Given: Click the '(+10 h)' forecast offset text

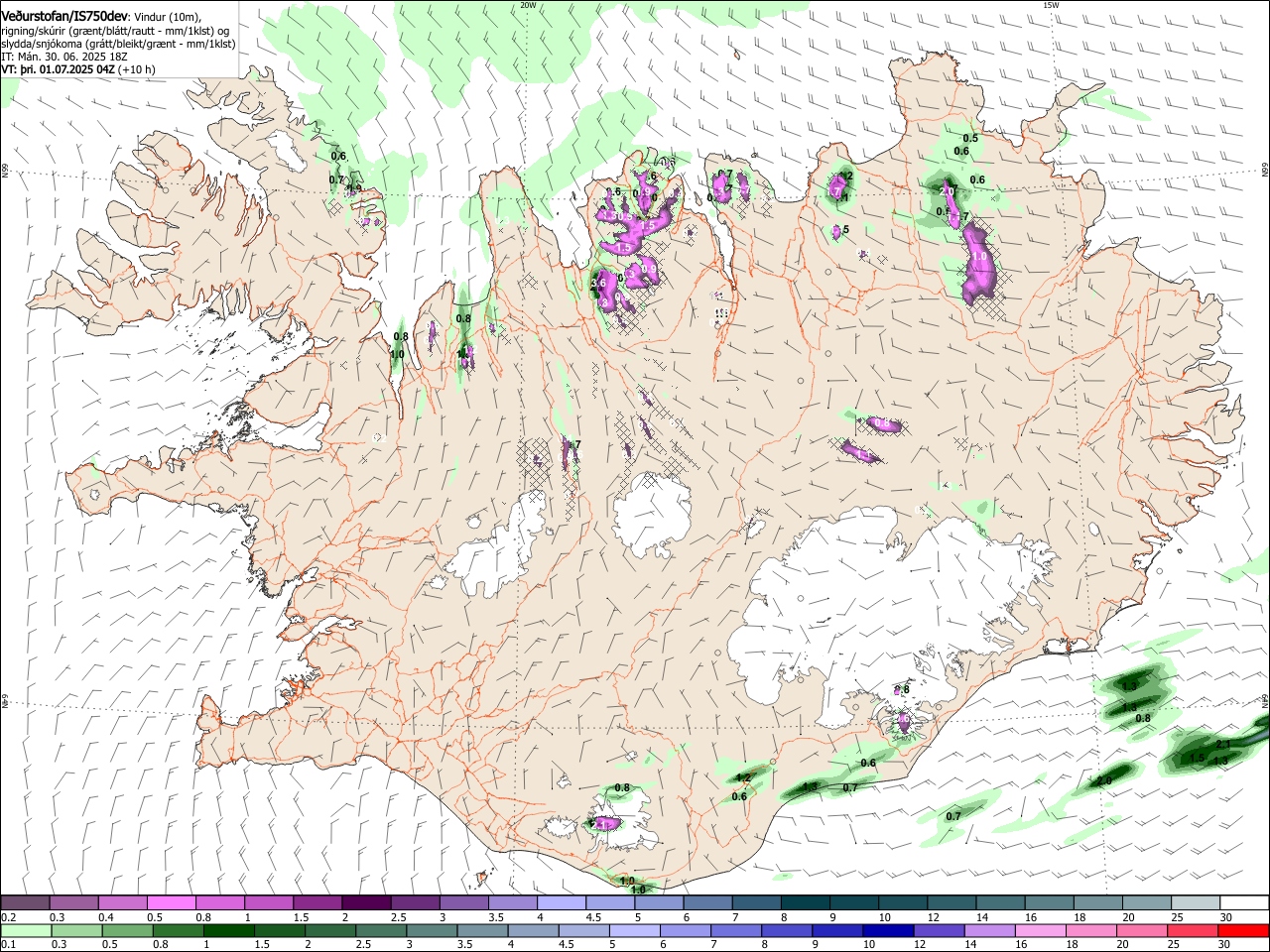Looking at the screenshot, I should point(136,69).
